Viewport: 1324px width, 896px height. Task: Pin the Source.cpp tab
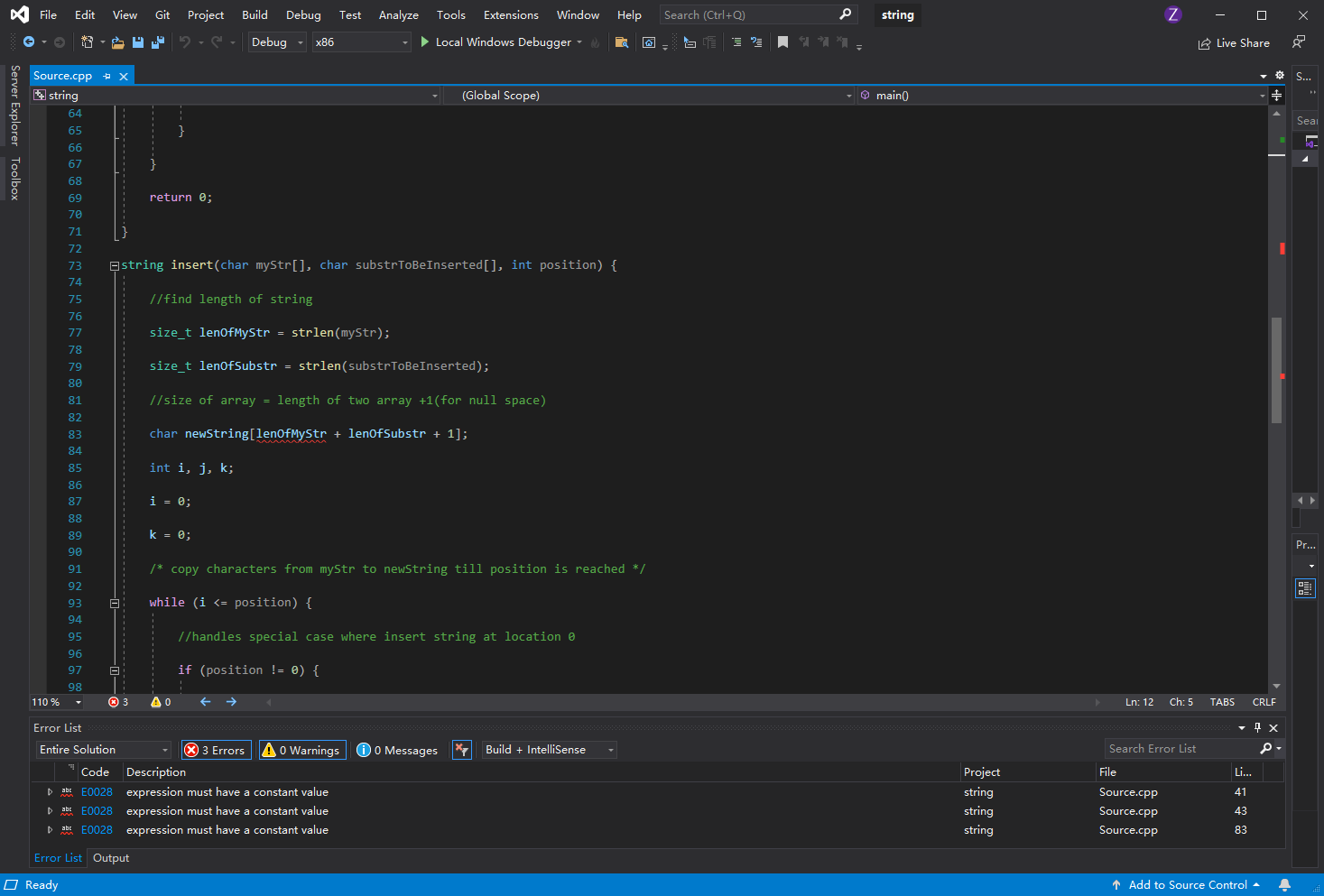pos(106,76)
